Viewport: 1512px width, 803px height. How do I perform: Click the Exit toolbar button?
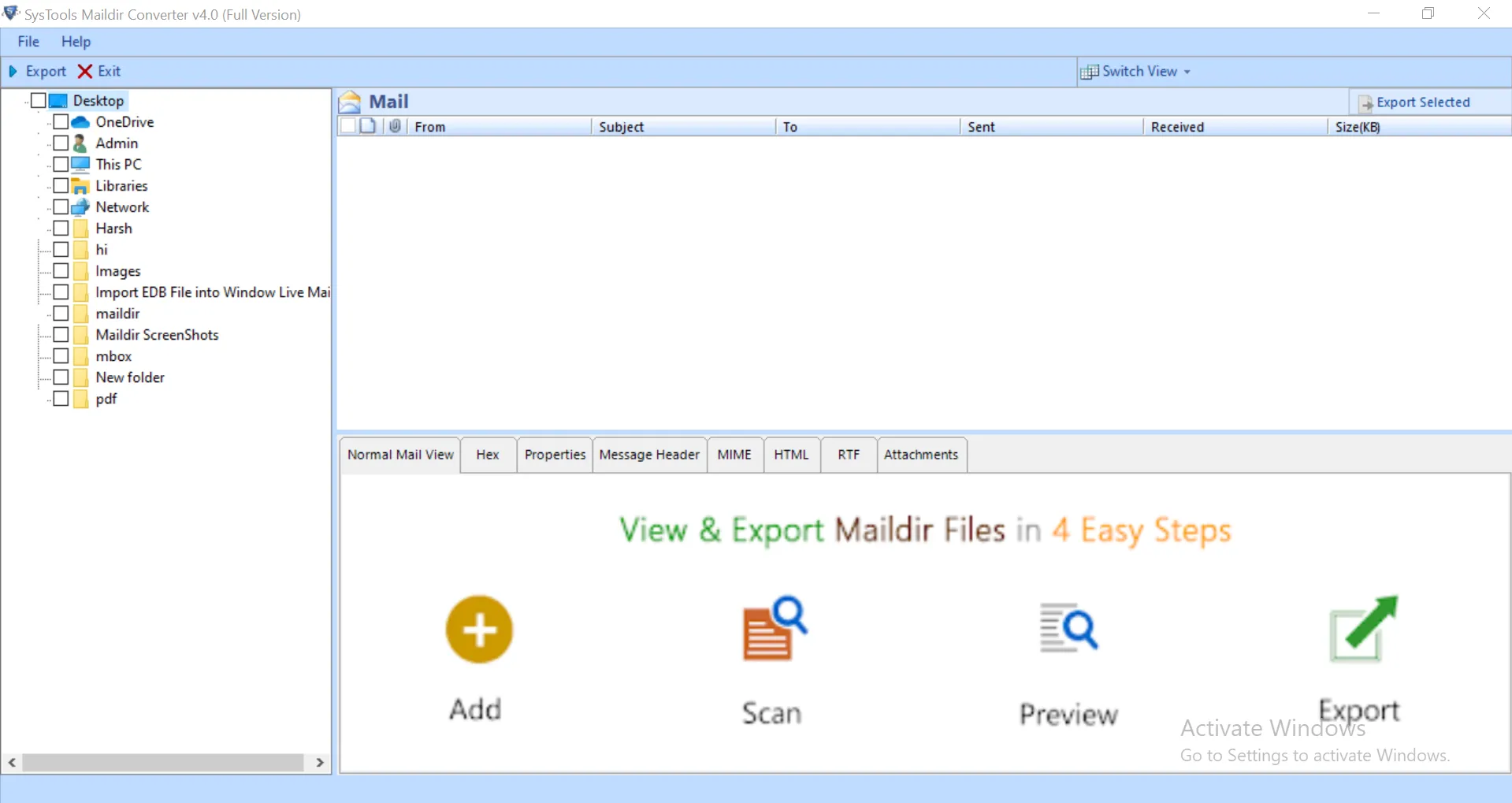pyautogui.click(x=99, y=71)
